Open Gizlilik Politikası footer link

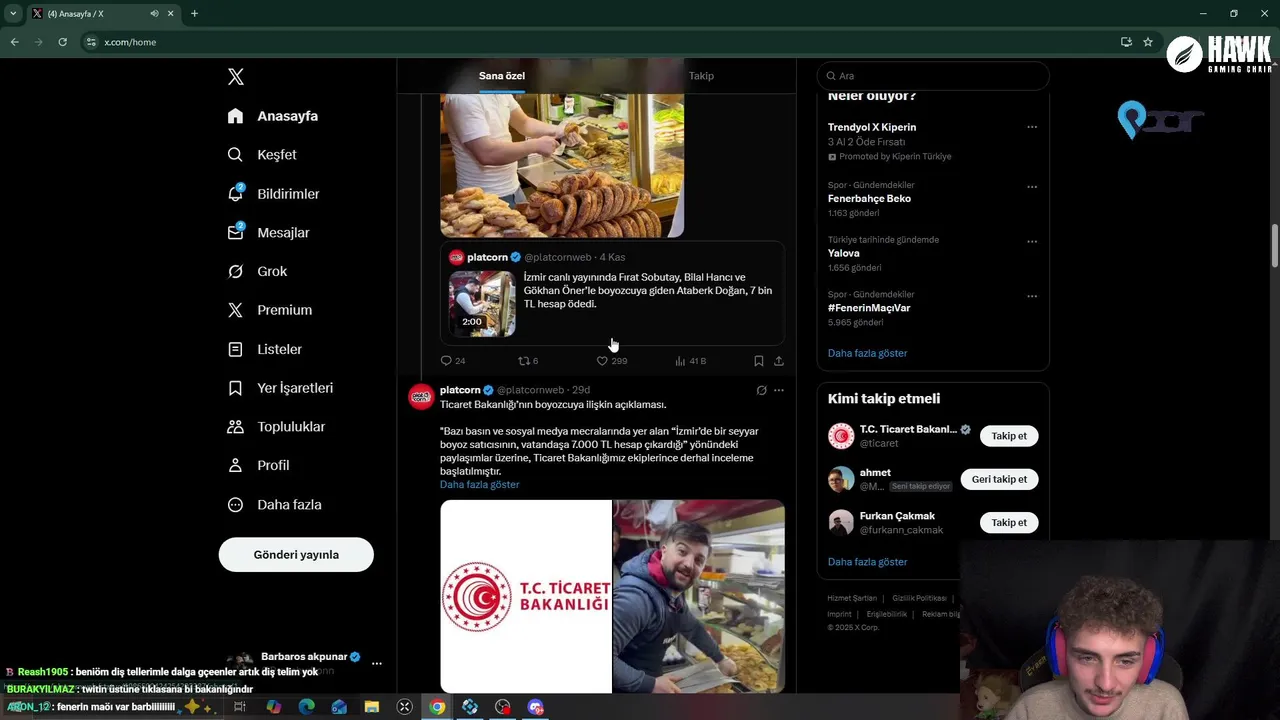pos(919,598)
